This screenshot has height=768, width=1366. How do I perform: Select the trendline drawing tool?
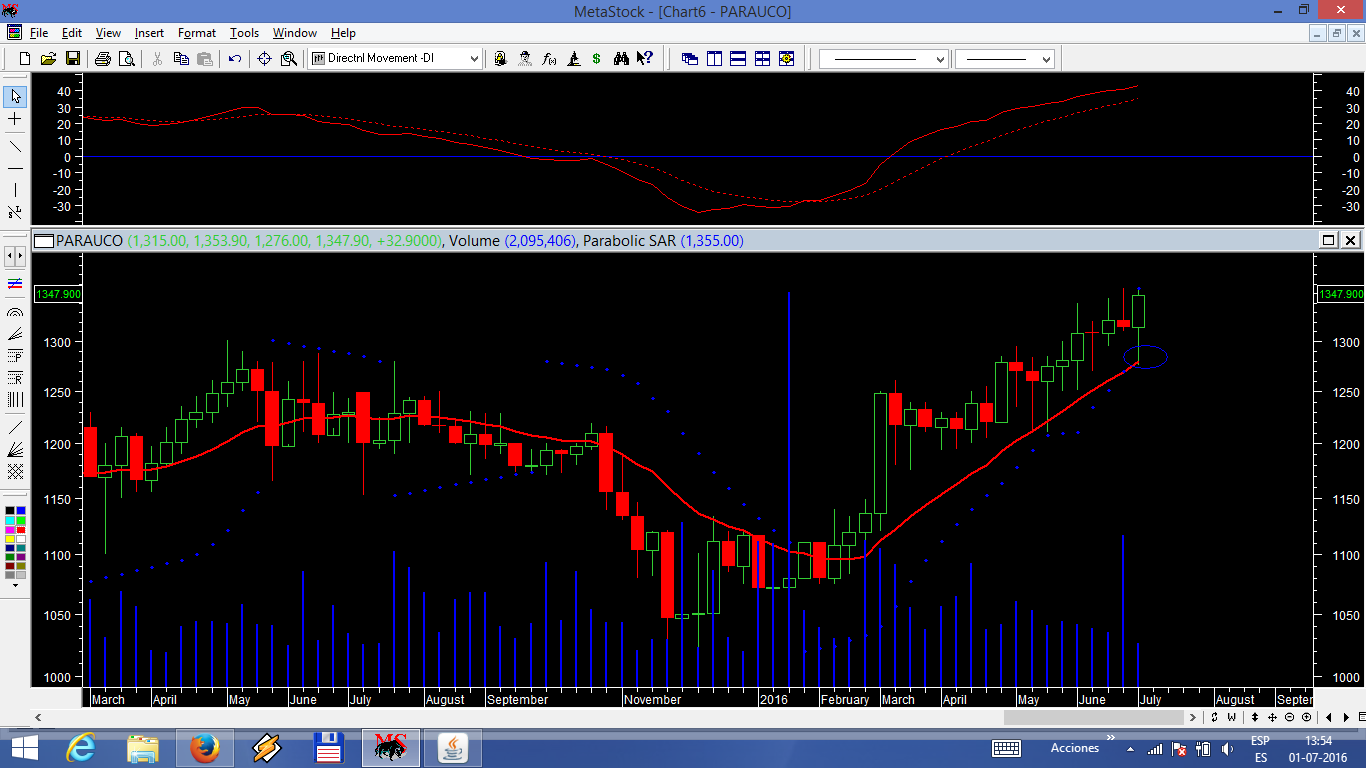coord(15,145)
